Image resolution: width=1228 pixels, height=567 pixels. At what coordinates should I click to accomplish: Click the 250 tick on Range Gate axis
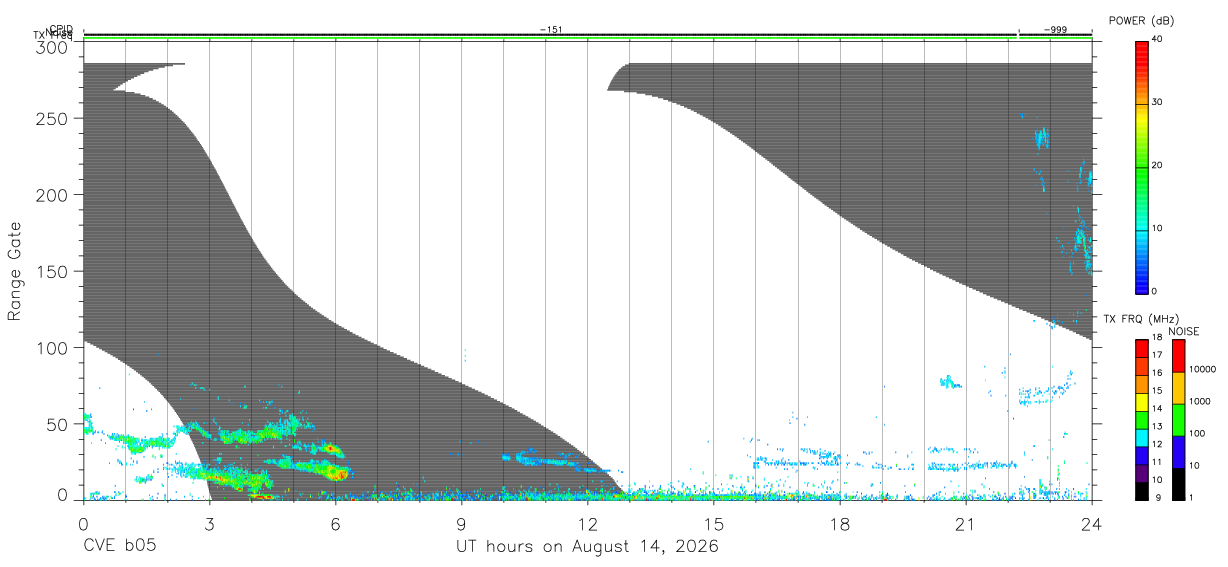54,118
